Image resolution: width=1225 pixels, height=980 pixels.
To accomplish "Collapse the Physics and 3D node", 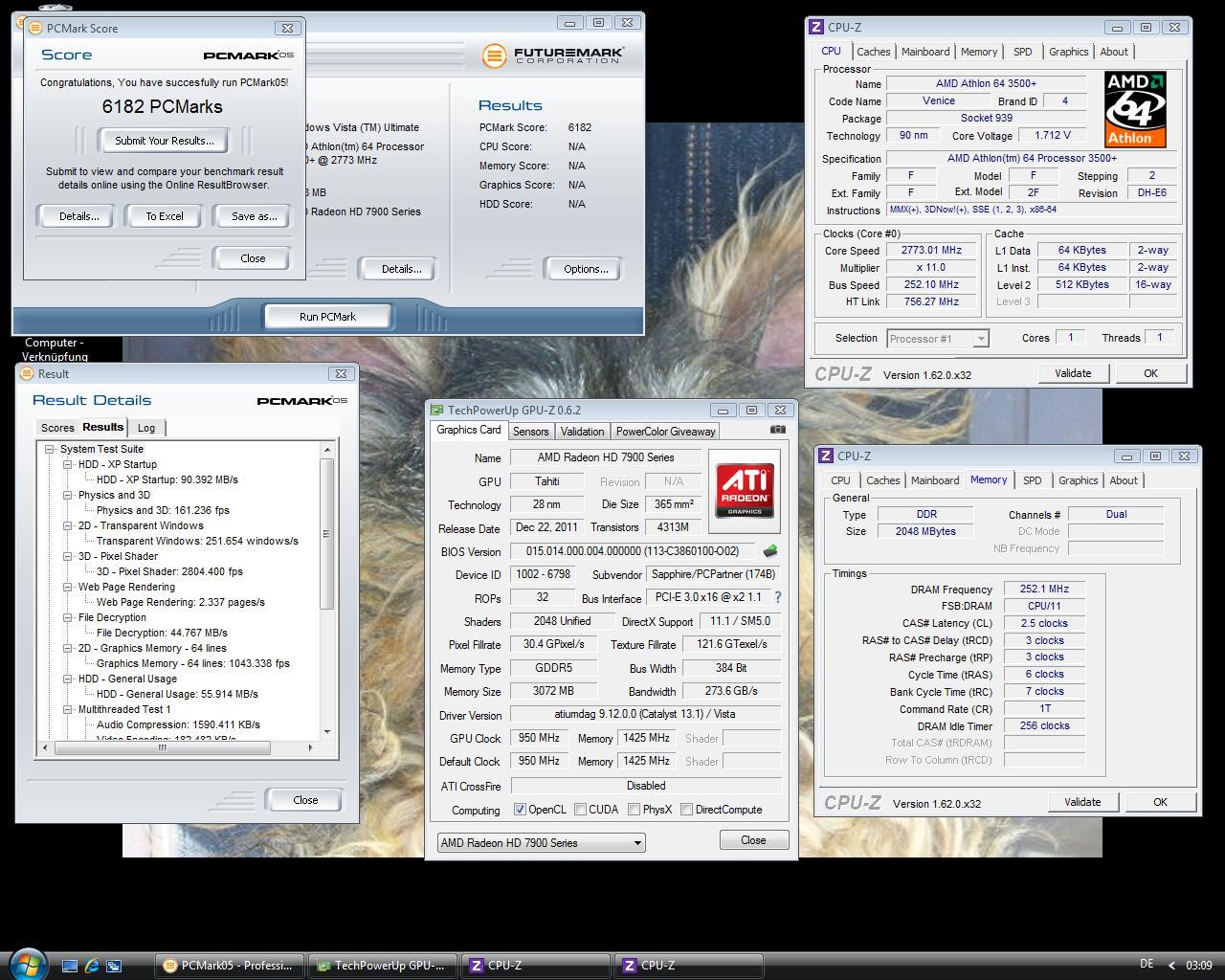I will 68,495.
